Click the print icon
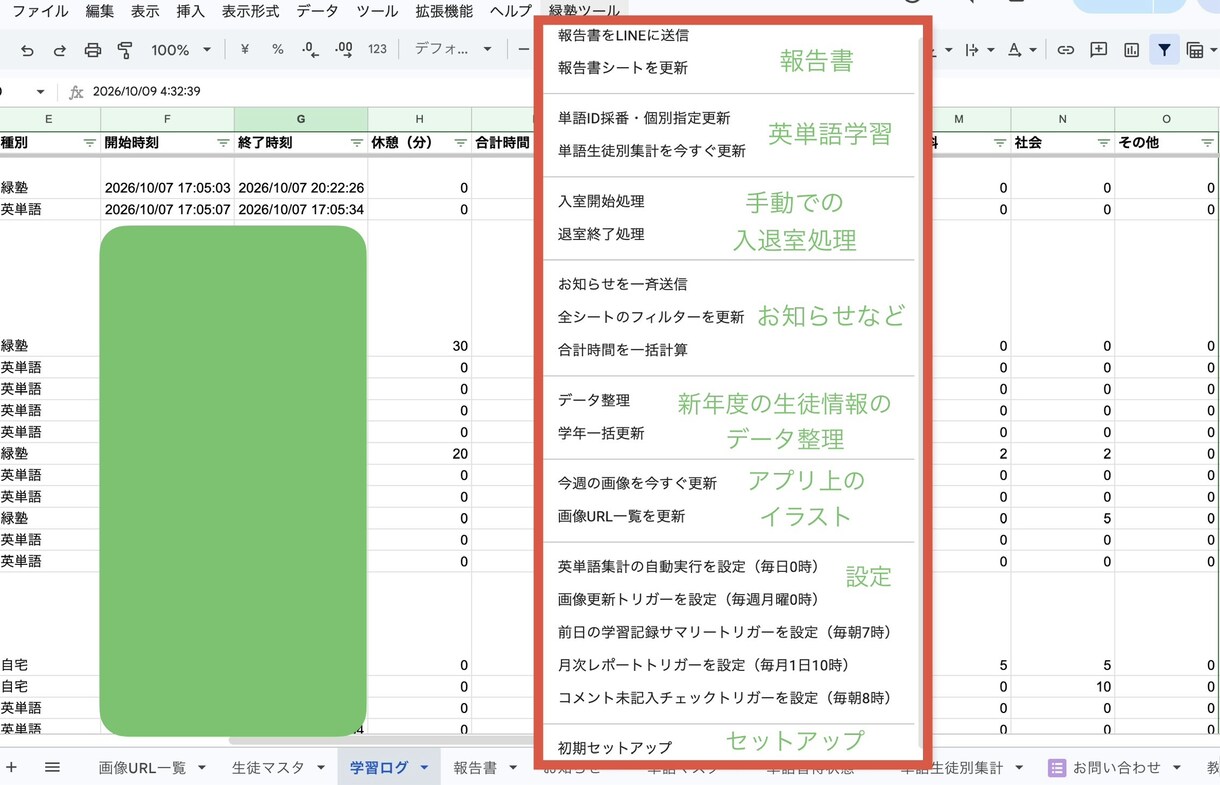The image size is (1220, 785). tap(93, 50)
